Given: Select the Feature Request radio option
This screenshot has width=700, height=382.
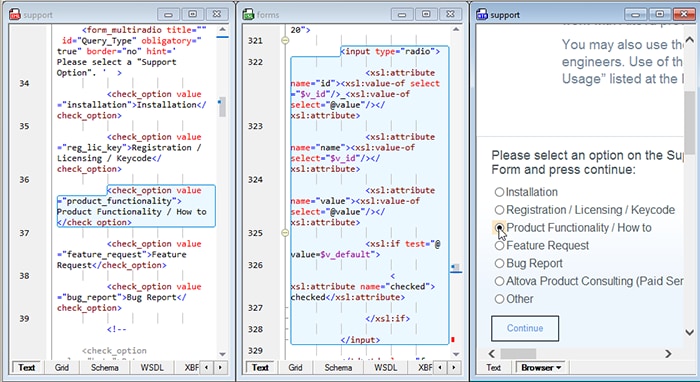Looking at the screenshot, I should [499, 245].
